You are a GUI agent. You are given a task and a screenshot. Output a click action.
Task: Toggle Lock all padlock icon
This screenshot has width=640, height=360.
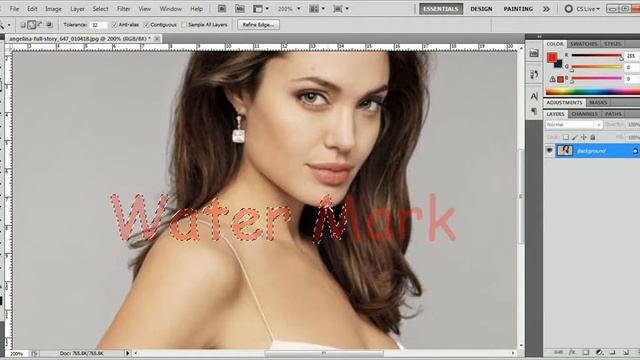(593, 138)
